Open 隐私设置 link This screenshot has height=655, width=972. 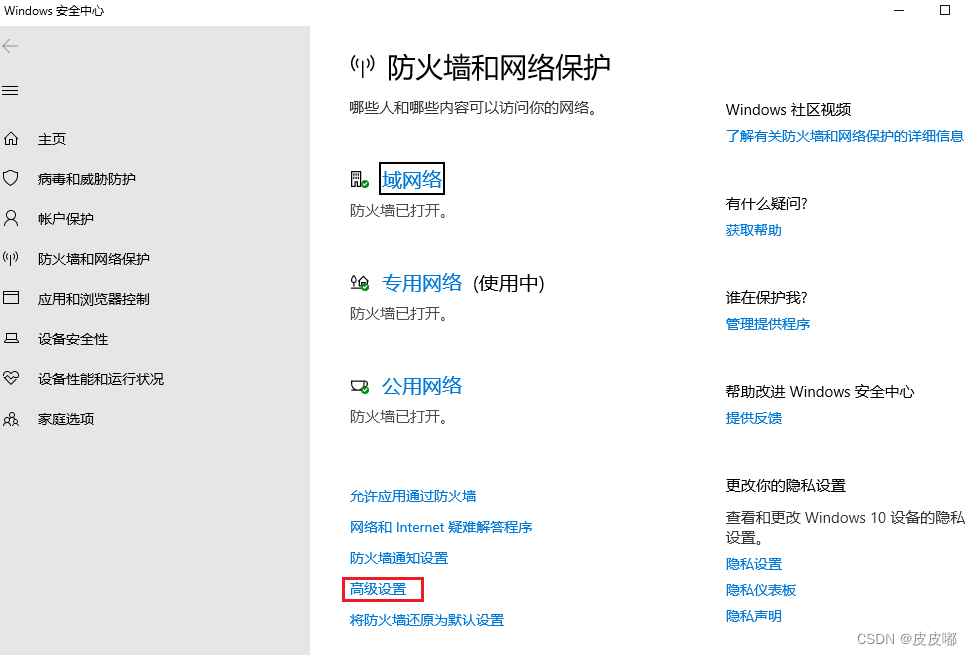click(x=753, y=564)
